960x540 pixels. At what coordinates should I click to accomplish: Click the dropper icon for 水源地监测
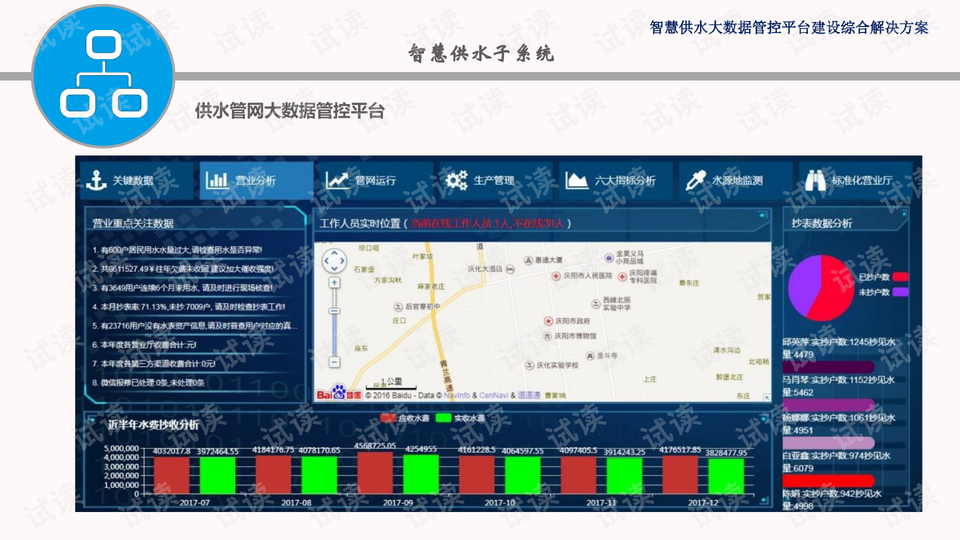click(x=696, y=180)
